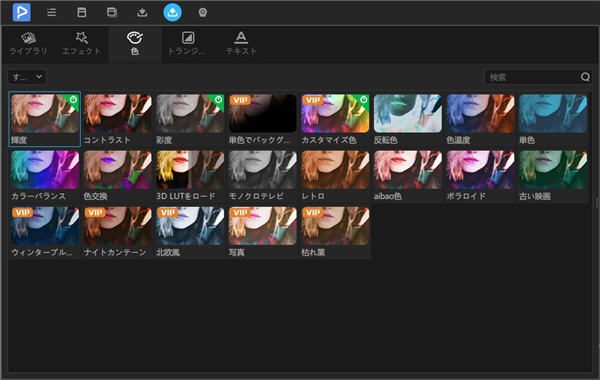This screenshot has width=600, height=380.
Task: Select the 反転色 color filter thumbnail
Action: [x=408, y=114]
